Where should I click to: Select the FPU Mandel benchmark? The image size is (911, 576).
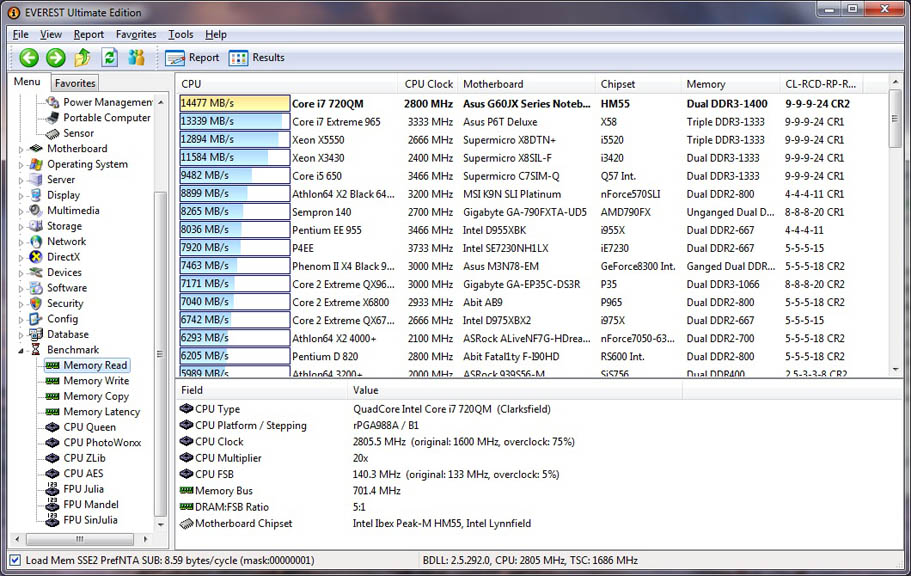click(91, 505)
